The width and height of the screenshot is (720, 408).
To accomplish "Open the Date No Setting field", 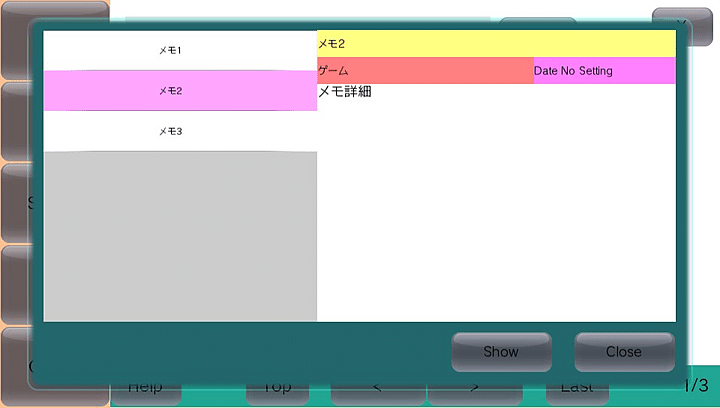I will (x=604, y=71).
